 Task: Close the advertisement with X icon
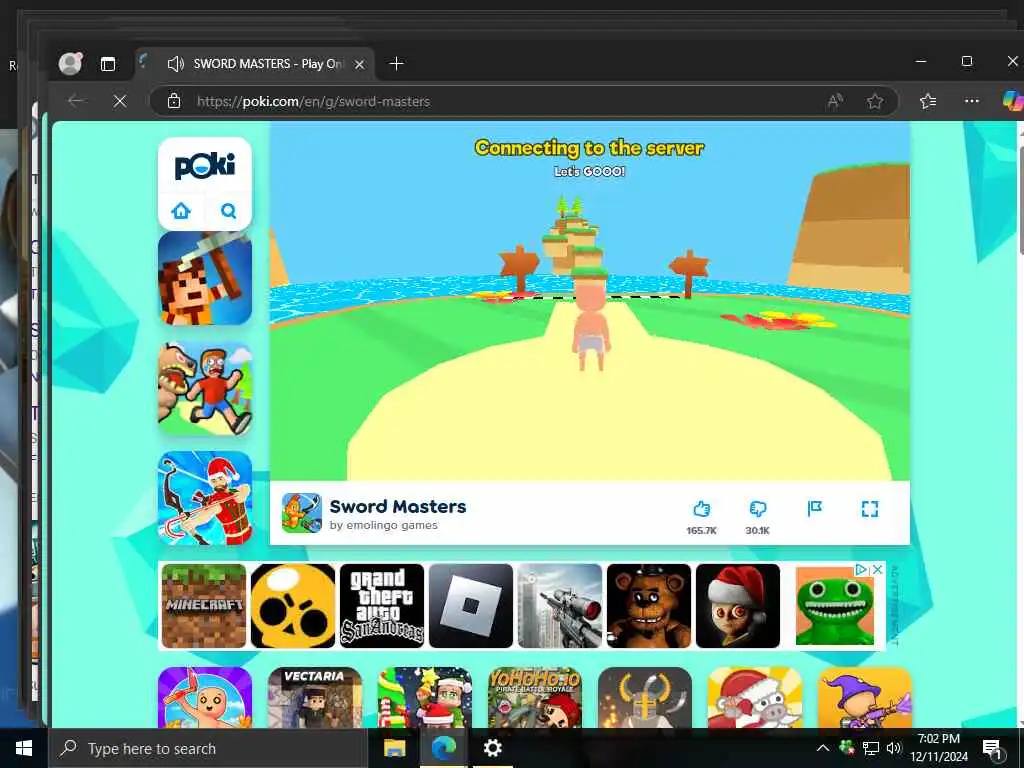point(878,569)
